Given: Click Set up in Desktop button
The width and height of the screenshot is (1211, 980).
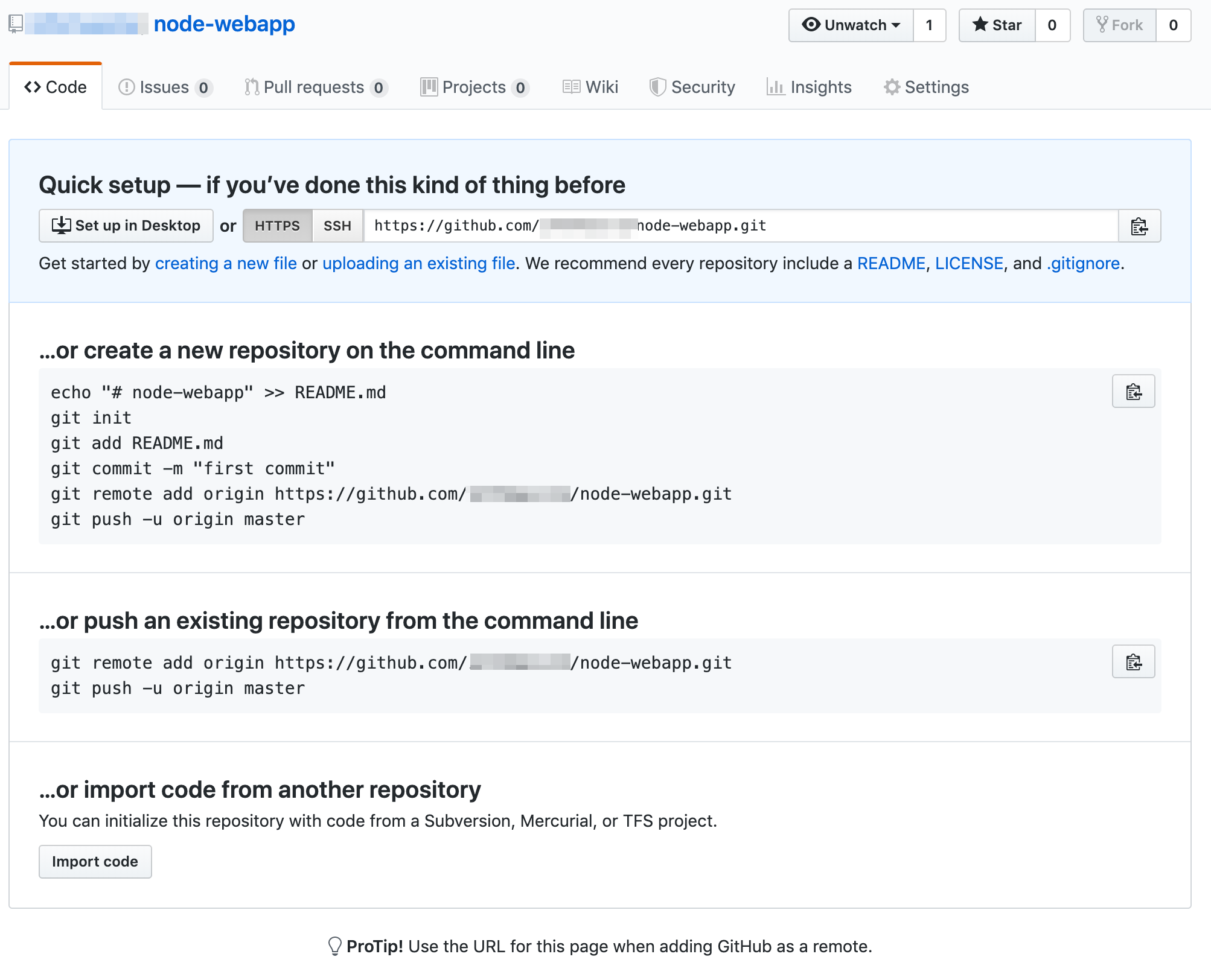Looking at the screenshot, I should coord(126,226).
